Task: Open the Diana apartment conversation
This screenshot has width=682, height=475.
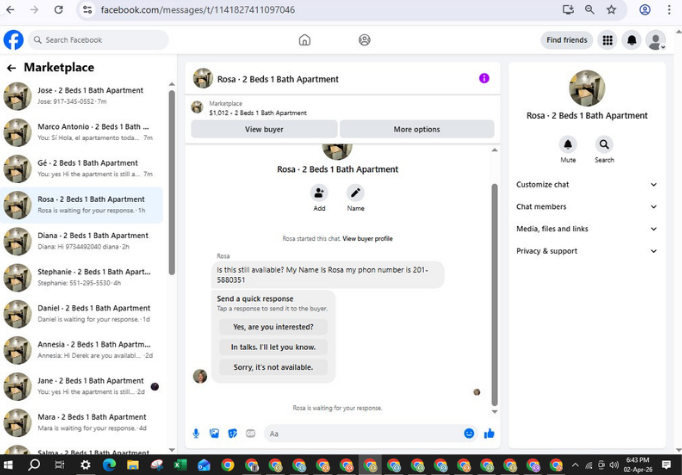Action: point(82,241)
